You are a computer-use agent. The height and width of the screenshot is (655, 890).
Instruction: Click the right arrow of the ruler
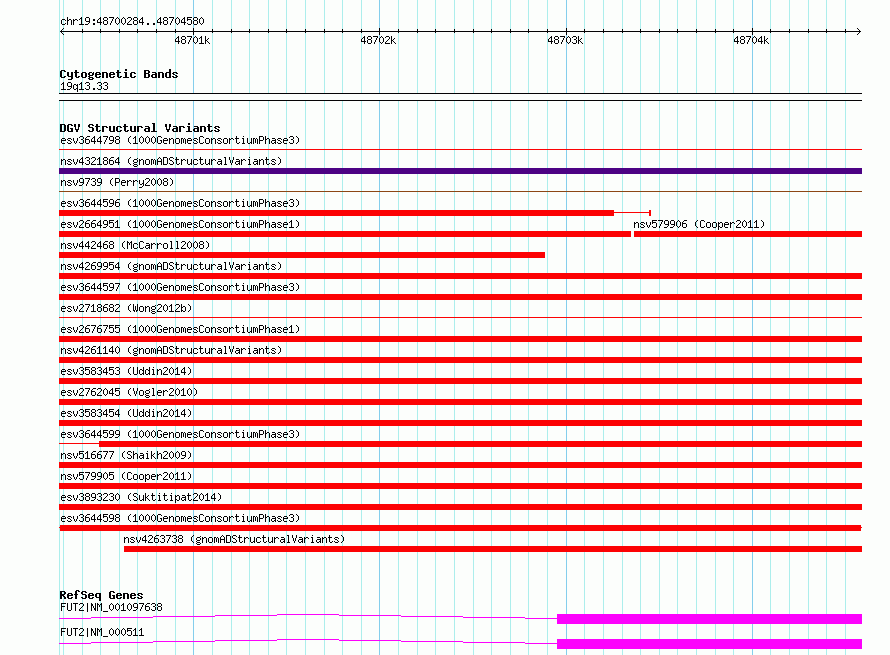click(859, 31)
